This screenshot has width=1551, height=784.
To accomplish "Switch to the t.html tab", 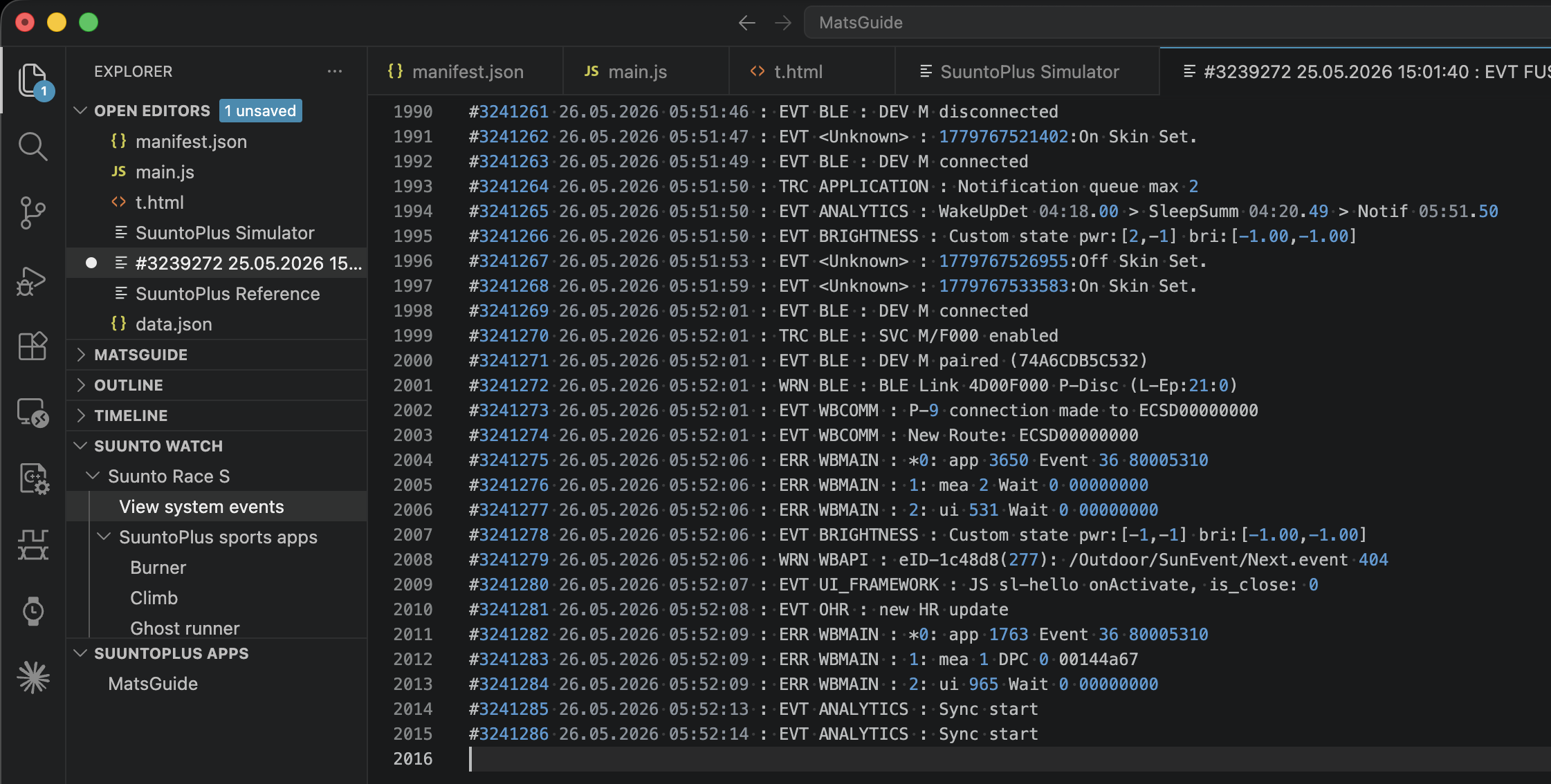I will pyautogui.click(x=812, y=71).
